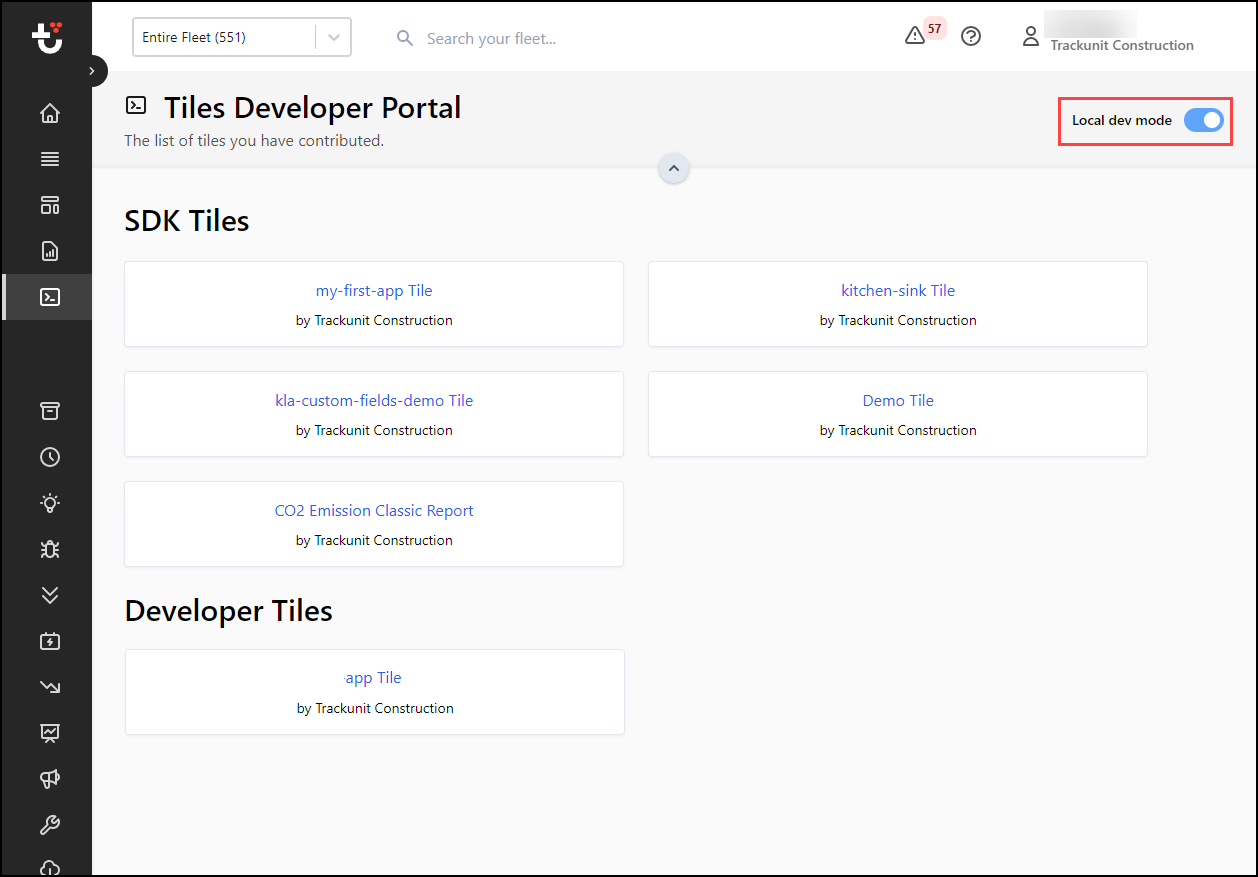Expand the sidebar with the right arrow chevron

(x=92, y=71)
